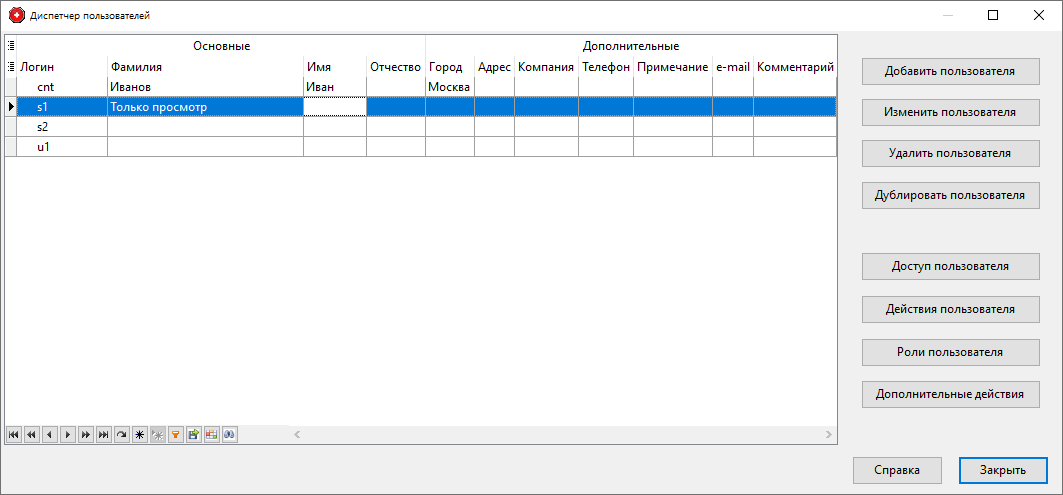Move to next record
This screenshot has width=1063, height=495.
click(x=67, y=435)
